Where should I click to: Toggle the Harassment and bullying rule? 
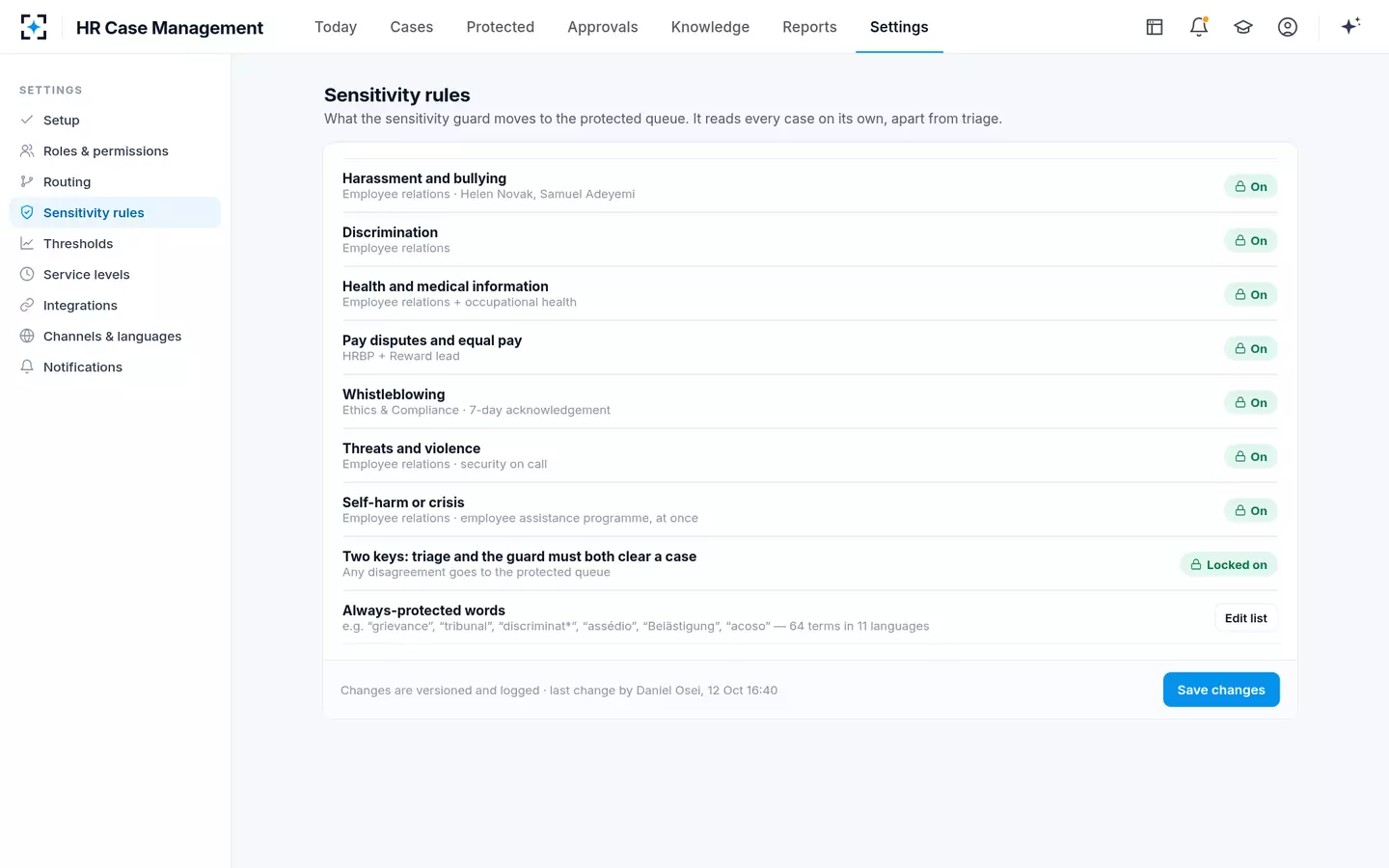1251,186
